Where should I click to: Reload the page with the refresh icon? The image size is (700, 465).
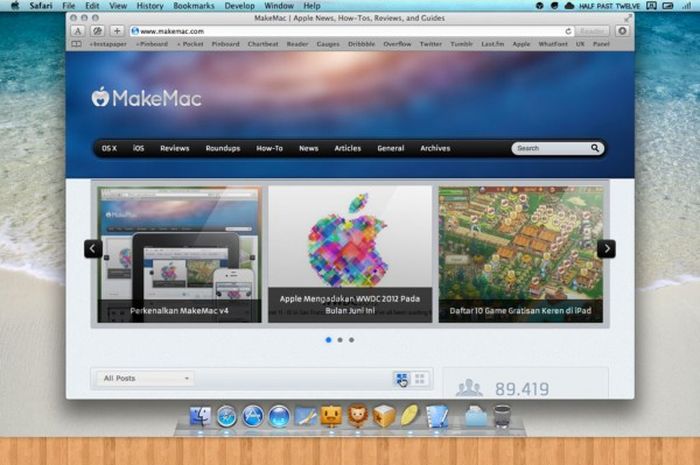coord(568,31)
